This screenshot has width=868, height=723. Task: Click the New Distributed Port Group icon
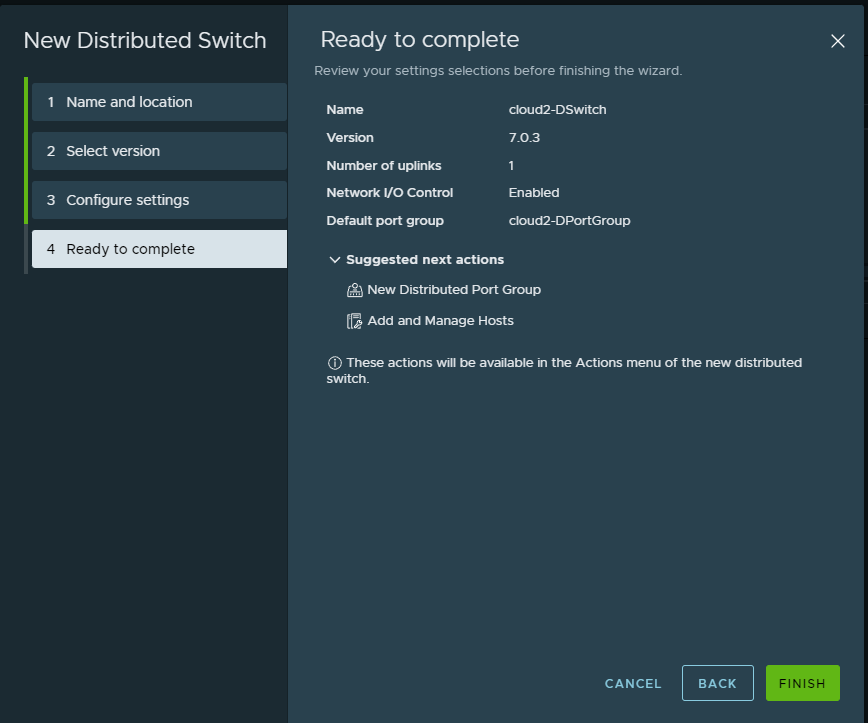pos(354,290)
